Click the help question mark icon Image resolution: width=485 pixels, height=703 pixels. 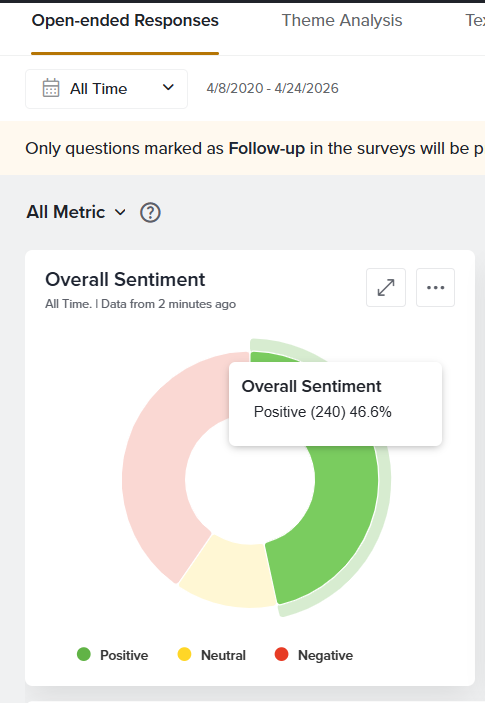[x=150, y=213]
